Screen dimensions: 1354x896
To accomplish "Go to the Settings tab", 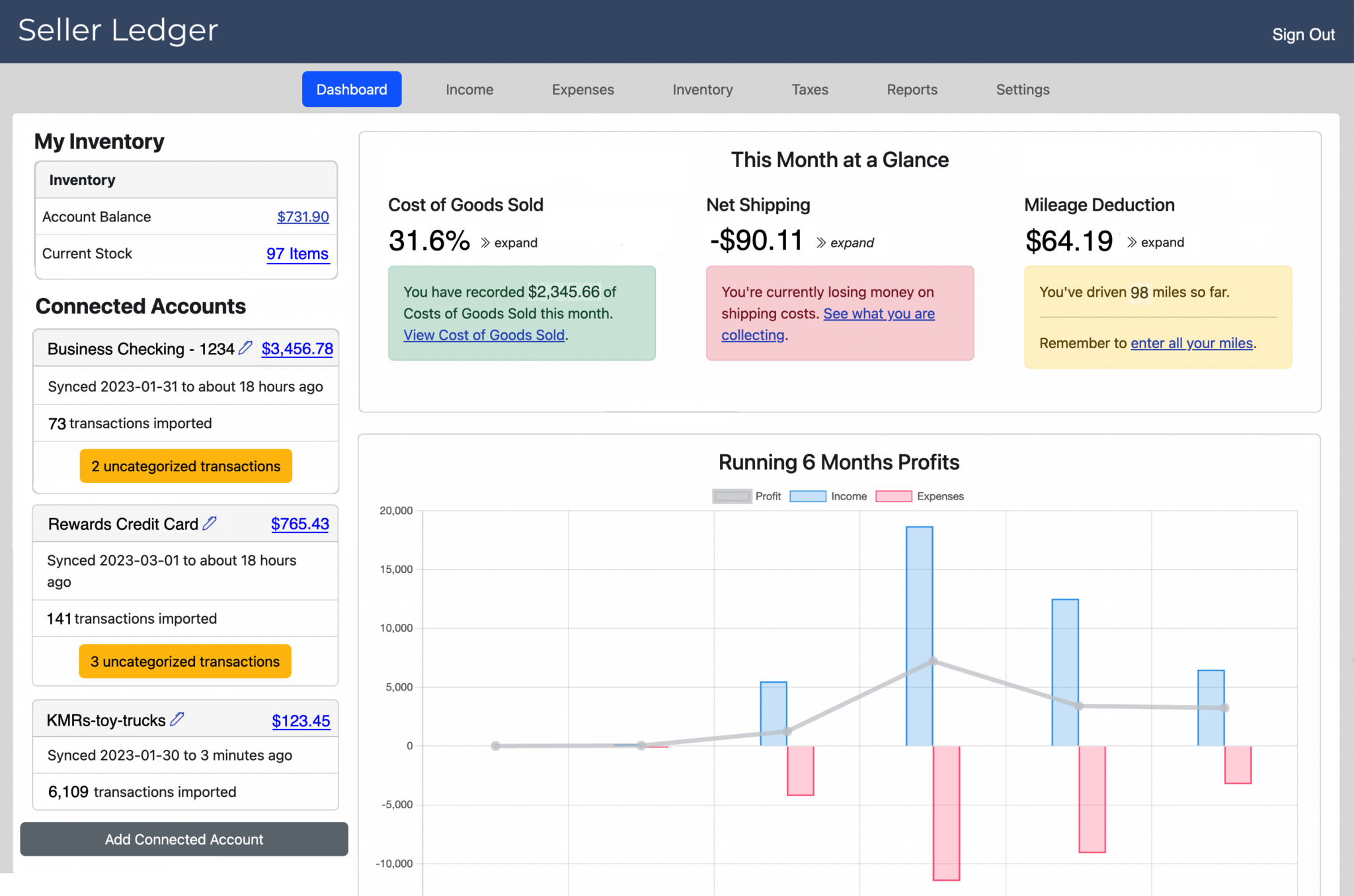I will pos(1022,89).
